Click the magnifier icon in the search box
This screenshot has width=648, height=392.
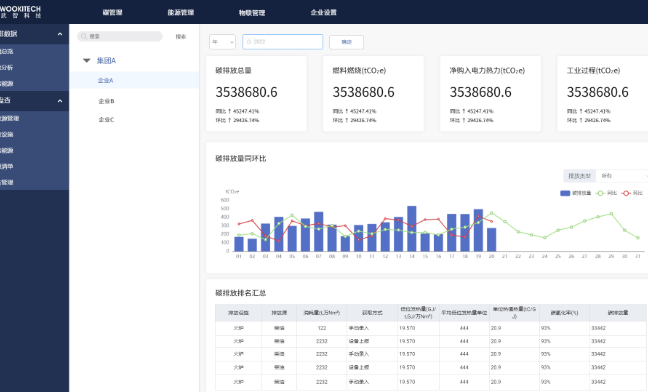click(83, 36)
